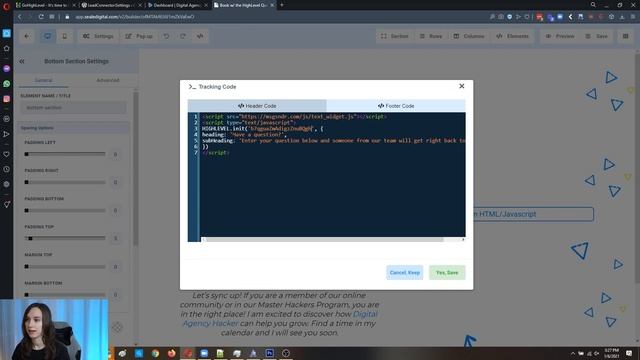Open Instagram in Opera sidebar
Image resolution: width=640 pixels, height=360 pixels.
click(7, 99)
